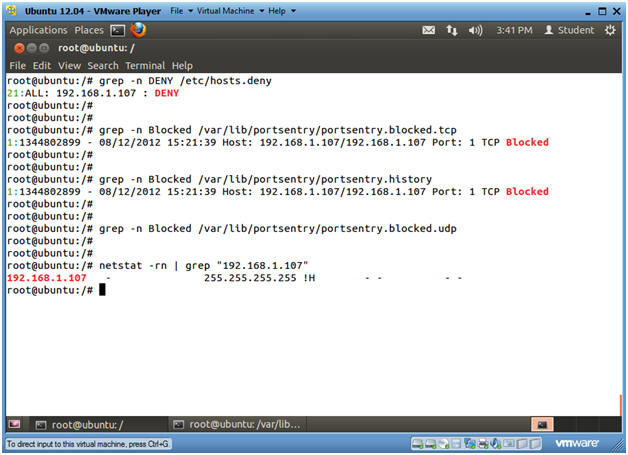The height and width of the screenshot is (455, 628).
Task: Click the terminal scrollbar handle
Action: click(x=620, y=405)
